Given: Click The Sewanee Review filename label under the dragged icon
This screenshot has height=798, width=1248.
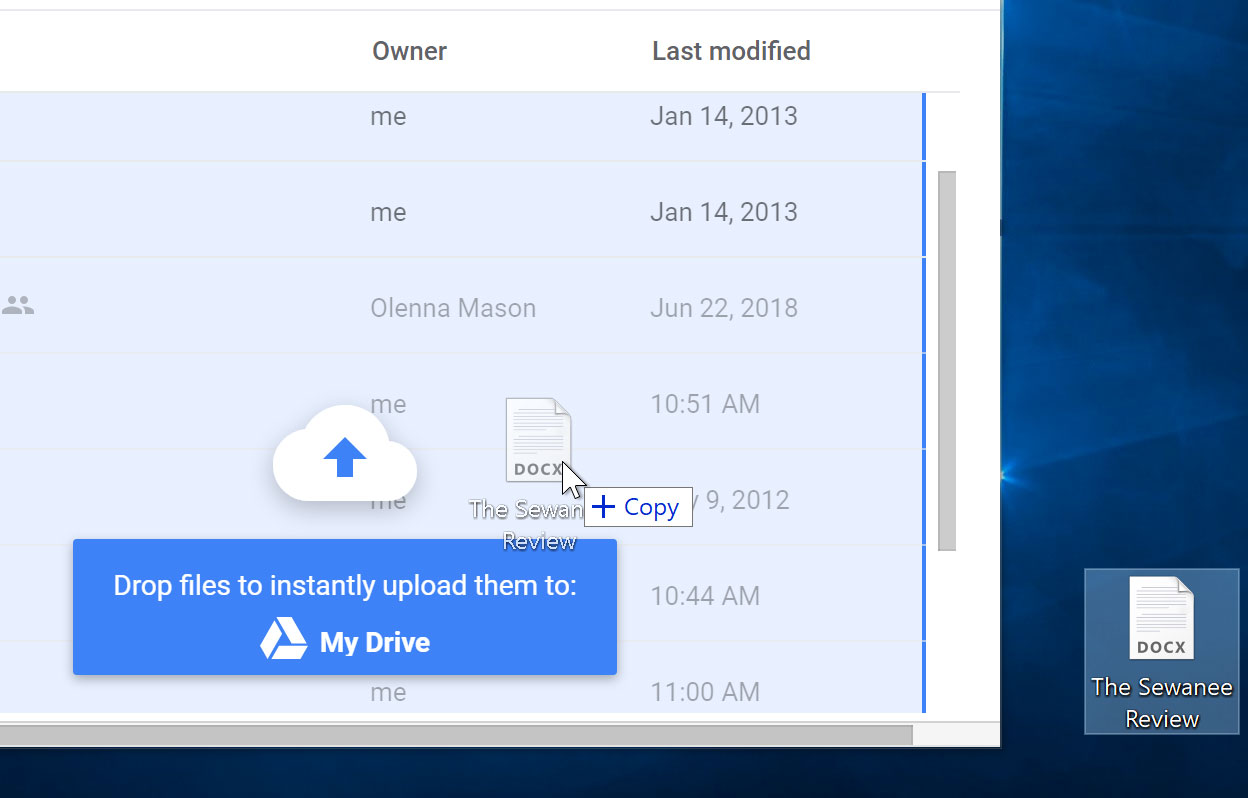Looking at the screenshot, I should [x=527, y=524].
